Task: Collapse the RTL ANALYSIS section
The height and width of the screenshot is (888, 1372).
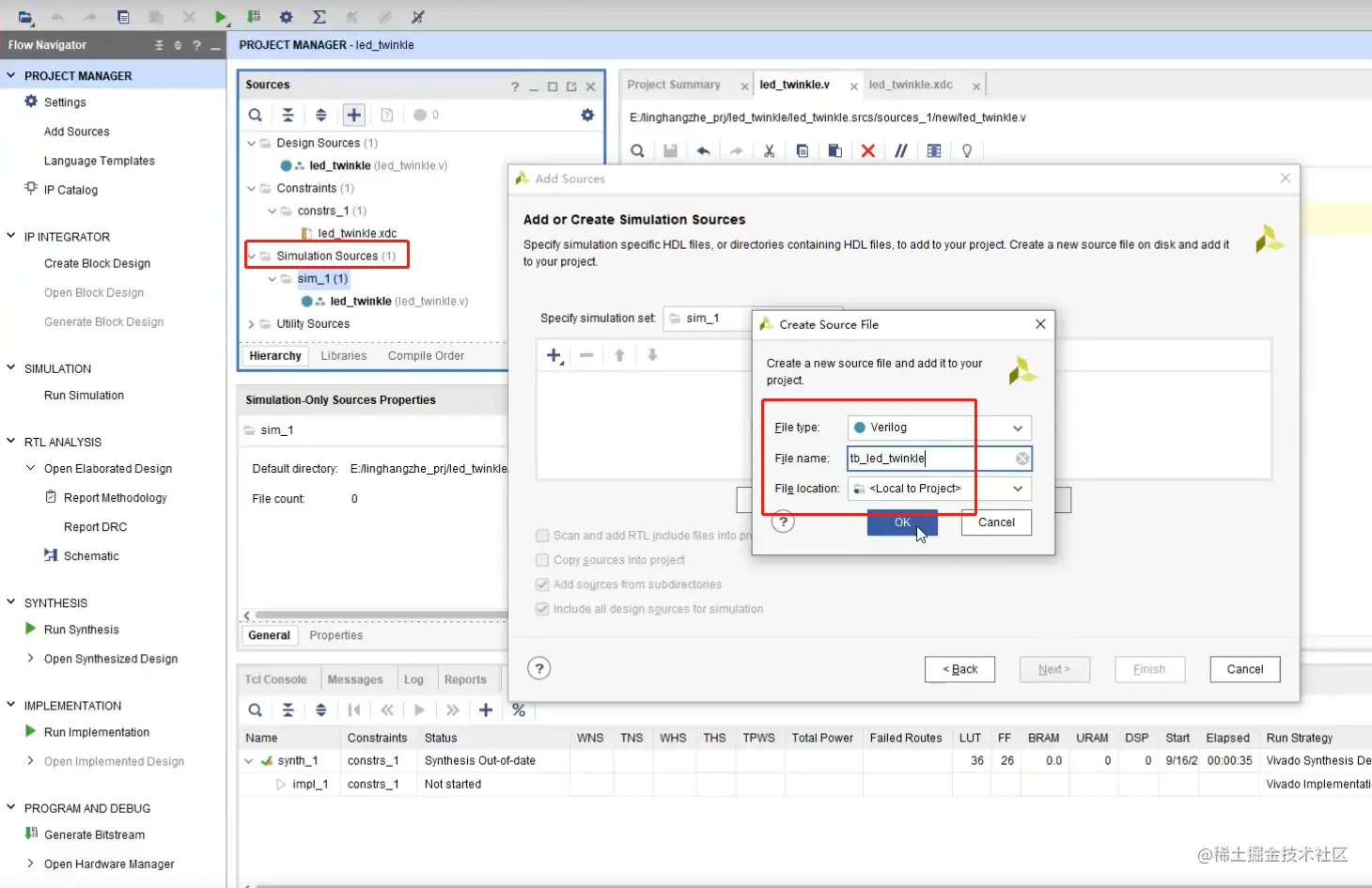Action: click(11, 442)
